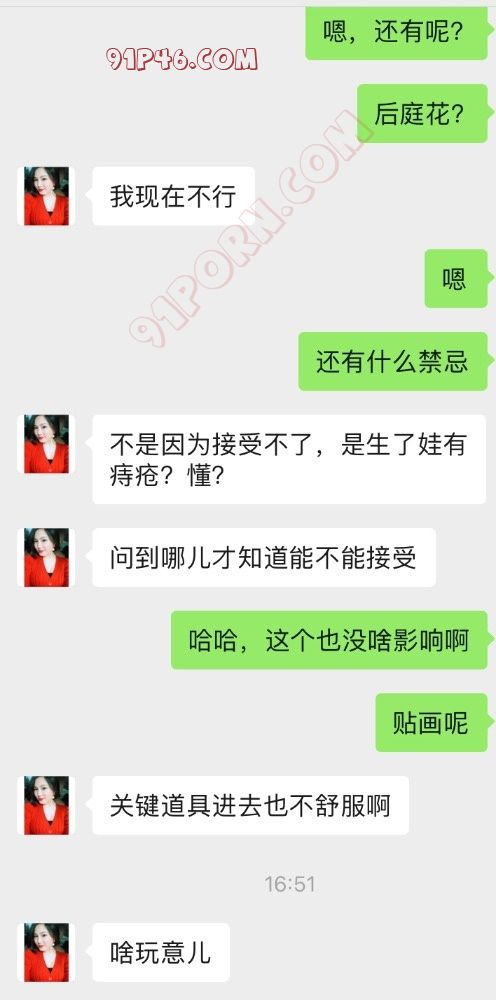Viewport: 496px width, 1000px height.
Task: Select the green '后庭花?' message bubble
Action: (x=423, y=114)
